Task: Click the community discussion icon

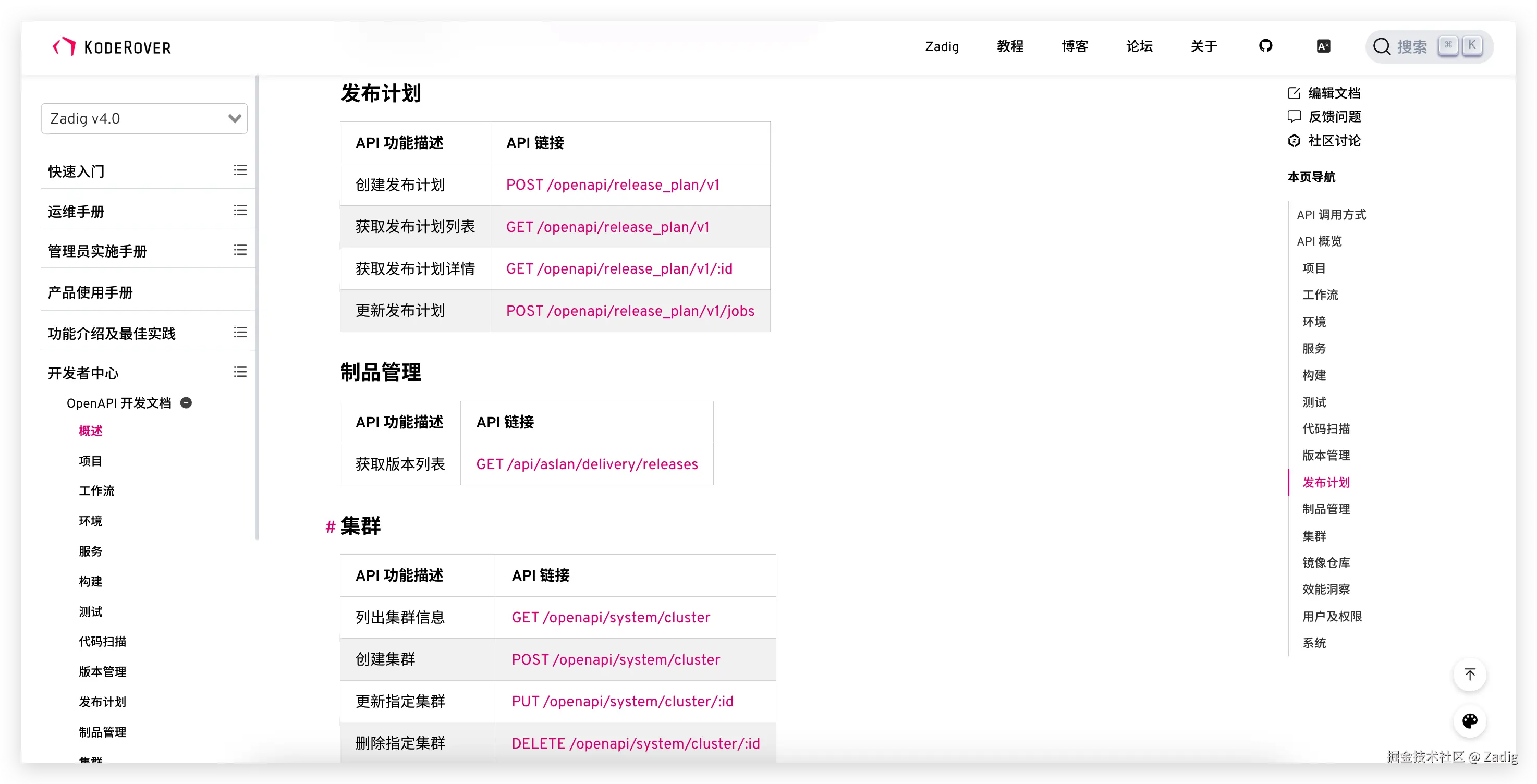Action: [x=1294, y=141]
